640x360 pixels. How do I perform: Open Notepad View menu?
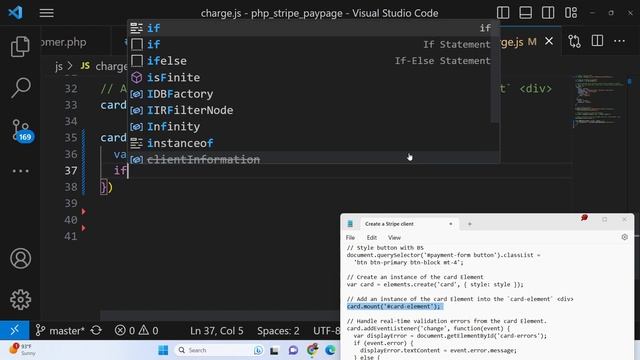[394, 238]
